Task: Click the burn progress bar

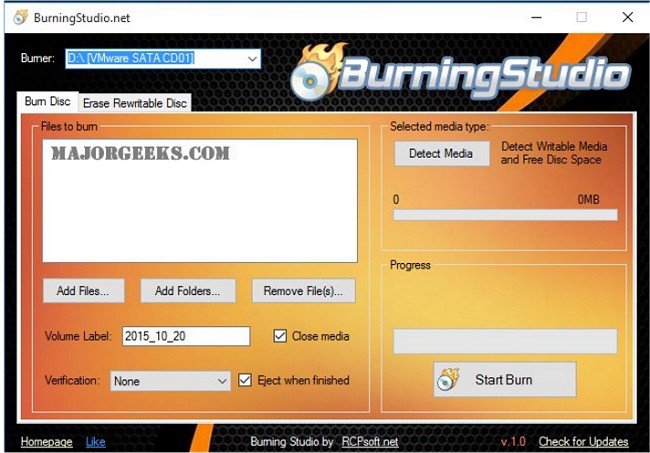Action: 505,341
